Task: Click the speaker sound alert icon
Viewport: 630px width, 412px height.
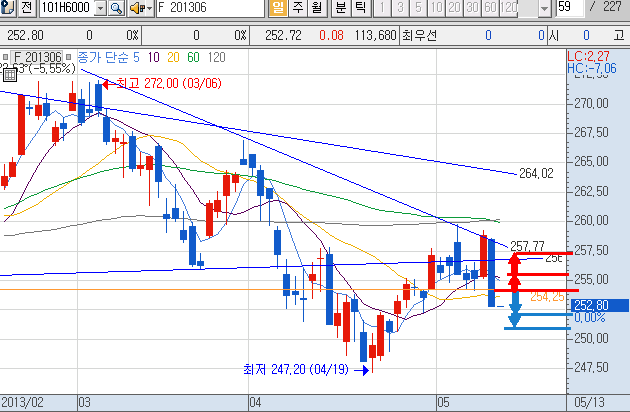Action: tap(141, 8)
